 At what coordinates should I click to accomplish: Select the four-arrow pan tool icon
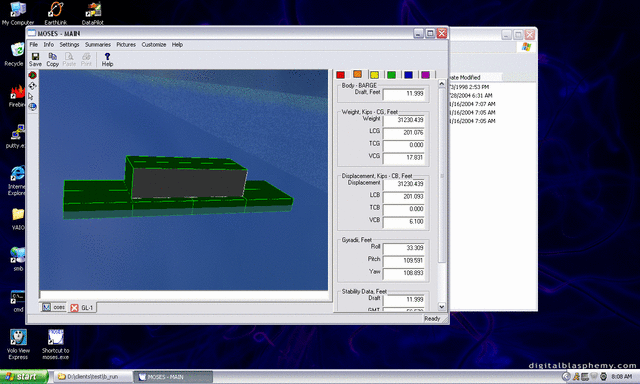[x=33, y=86]
